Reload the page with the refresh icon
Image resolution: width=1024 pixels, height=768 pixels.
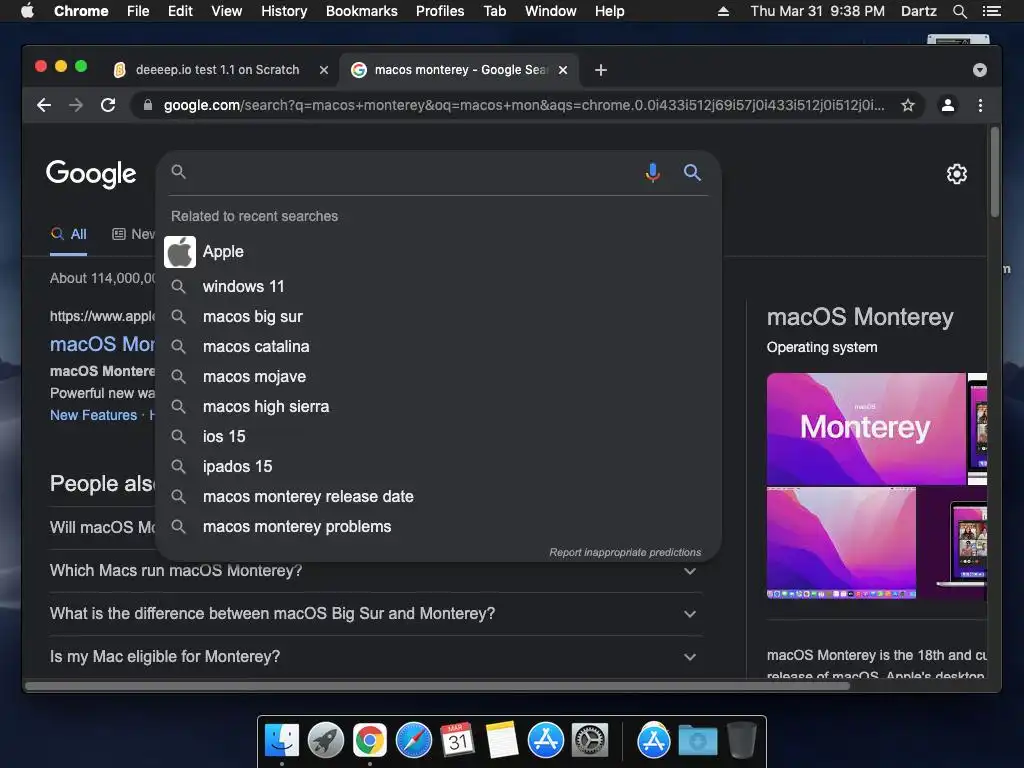pyautogui.click(x=108, y=105)
